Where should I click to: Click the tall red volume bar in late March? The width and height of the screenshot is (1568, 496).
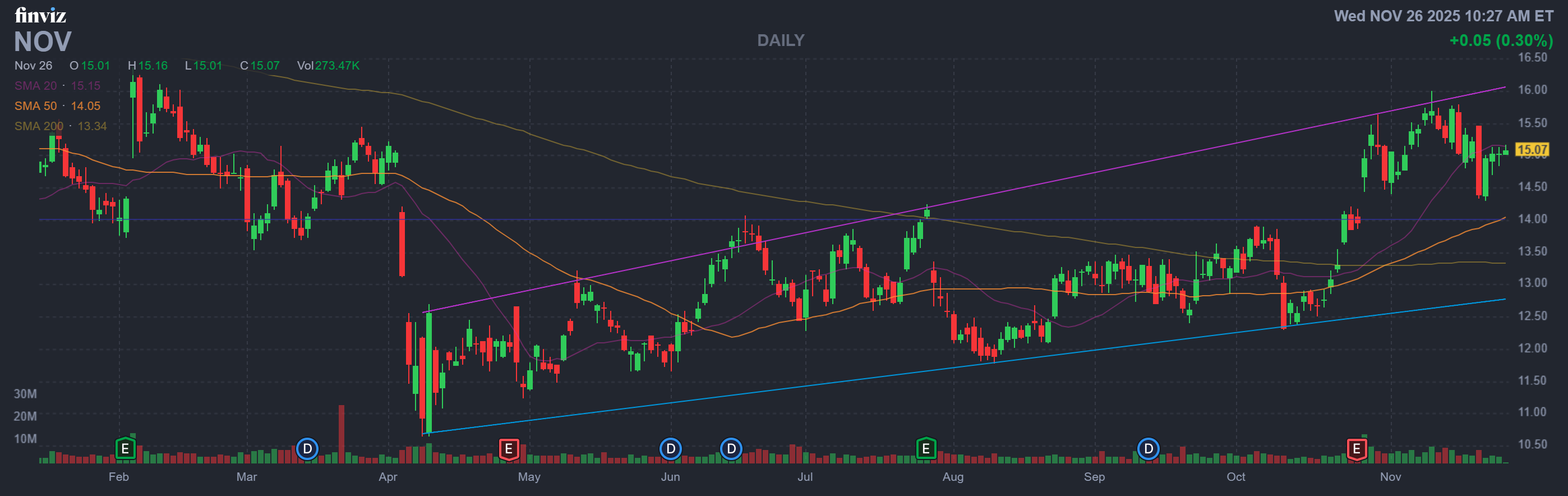[x=342, y=433]
